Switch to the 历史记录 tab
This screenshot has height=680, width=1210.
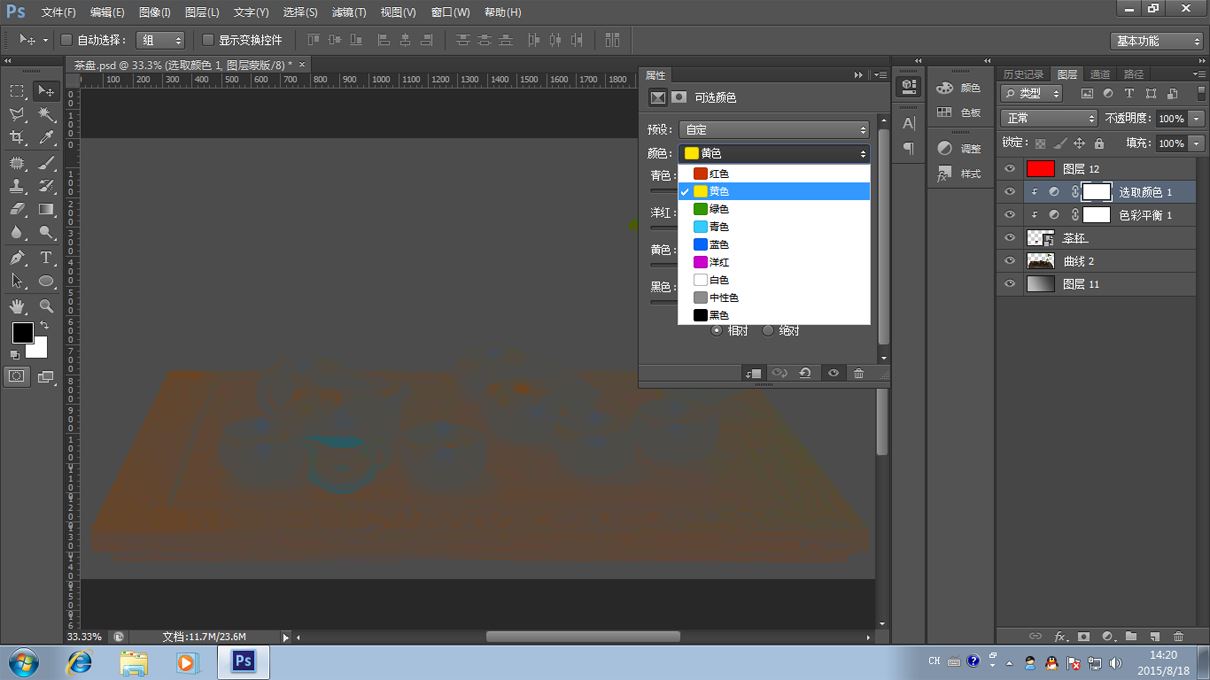pos(1023,74)
